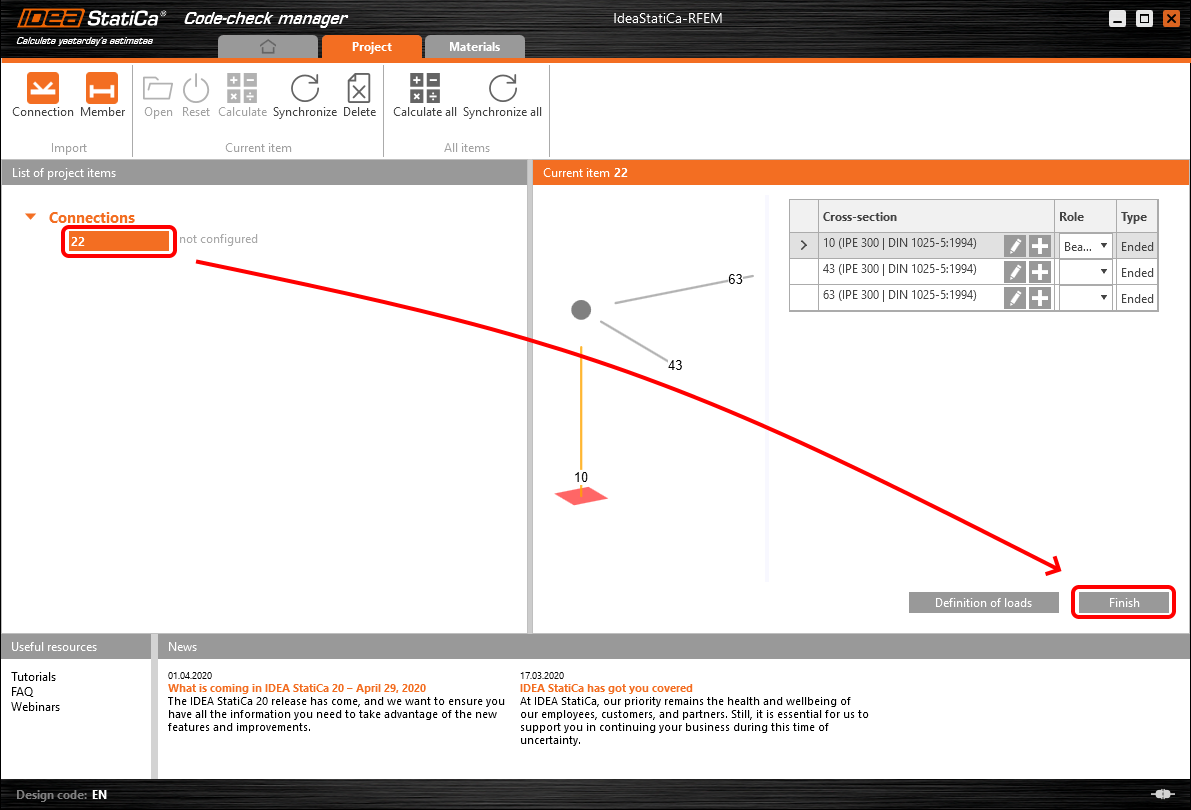Open 'IDEA StatiCa has got you covered' news

(x=606, y=688)
